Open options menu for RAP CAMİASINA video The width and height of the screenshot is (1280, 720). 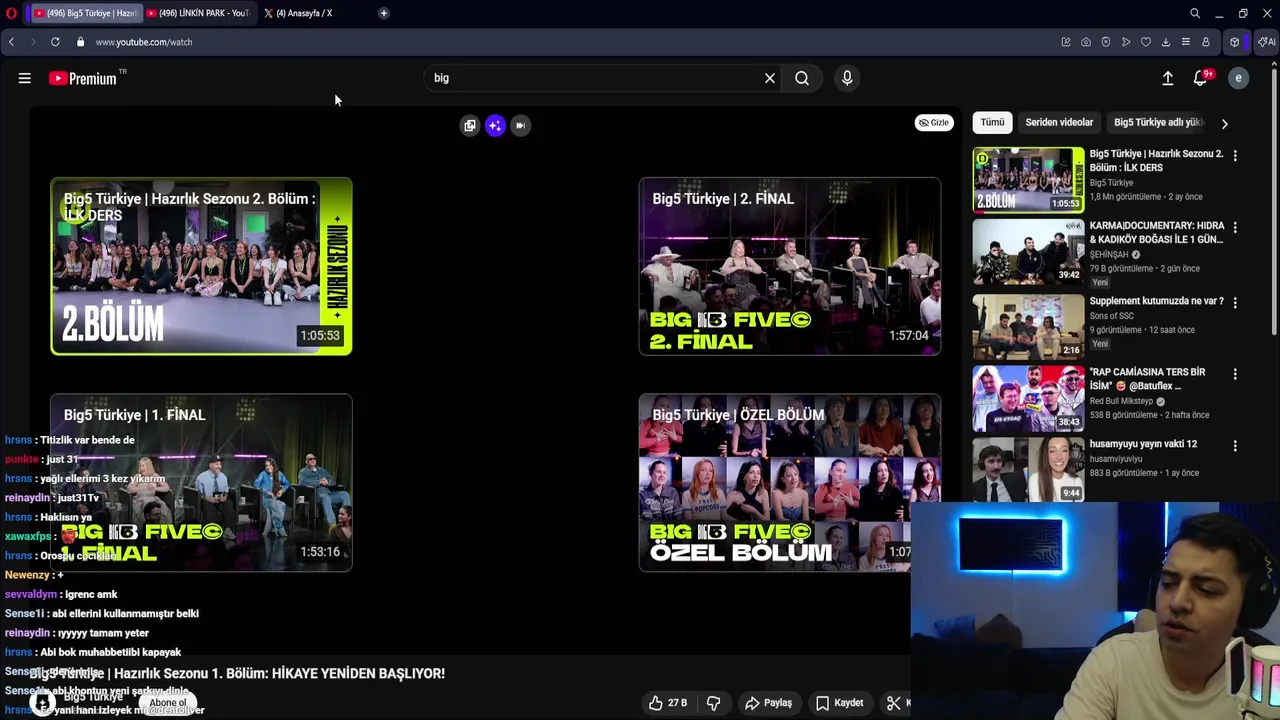1235,374
